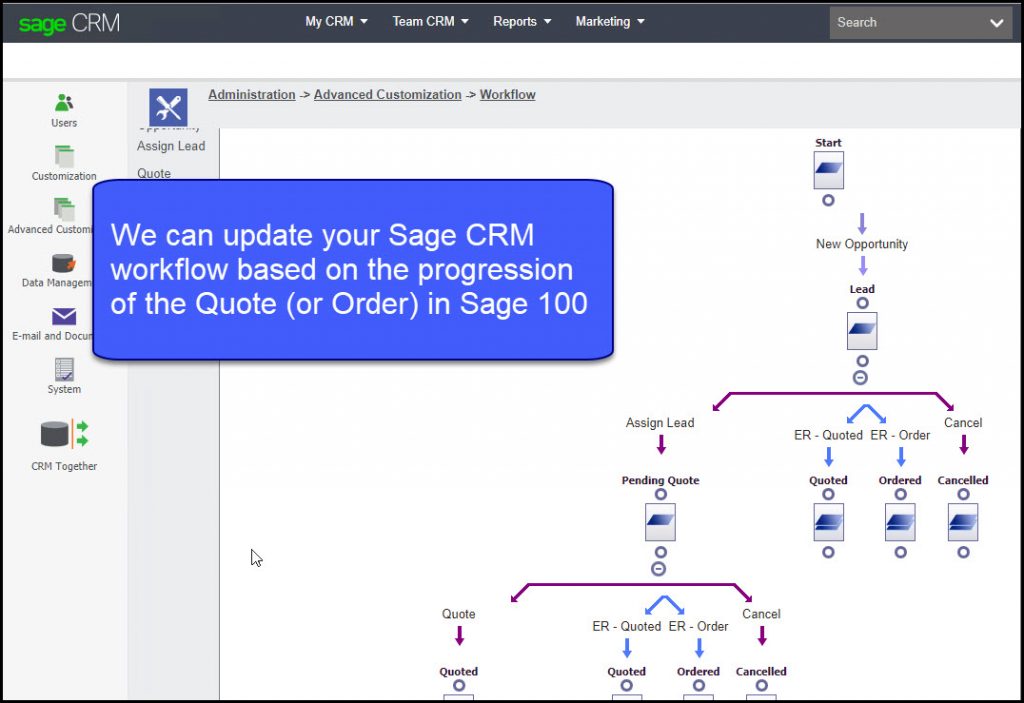
Task: Select the Start state icon
Action: pos(828,171)
